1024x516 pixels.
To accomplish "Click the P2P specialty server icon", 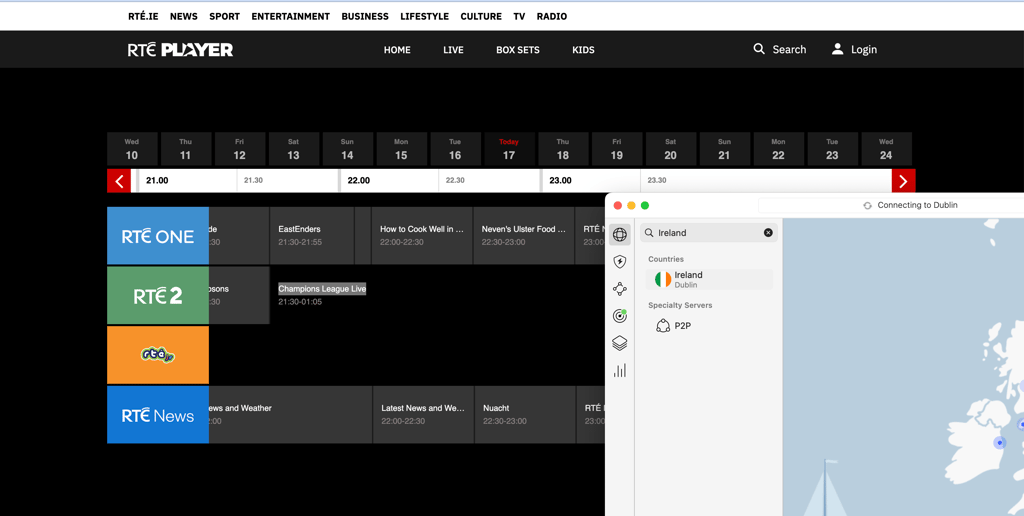I will coord(663,325).
